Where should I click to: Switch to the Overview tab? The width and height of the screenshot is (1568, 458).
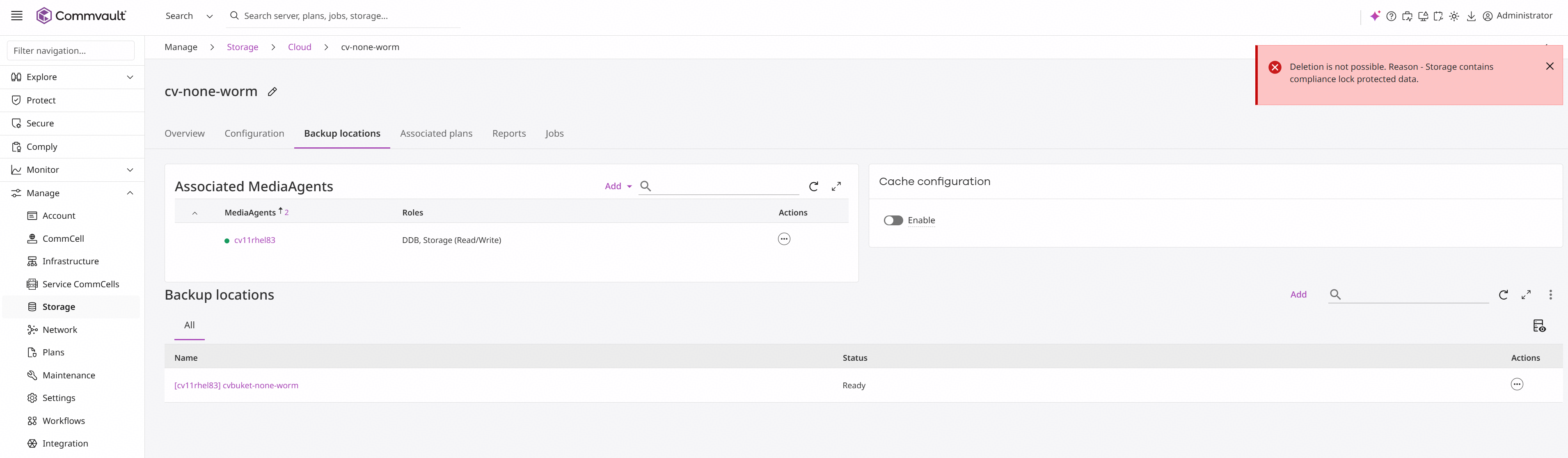pyautogui.click(x=184, y=133)
